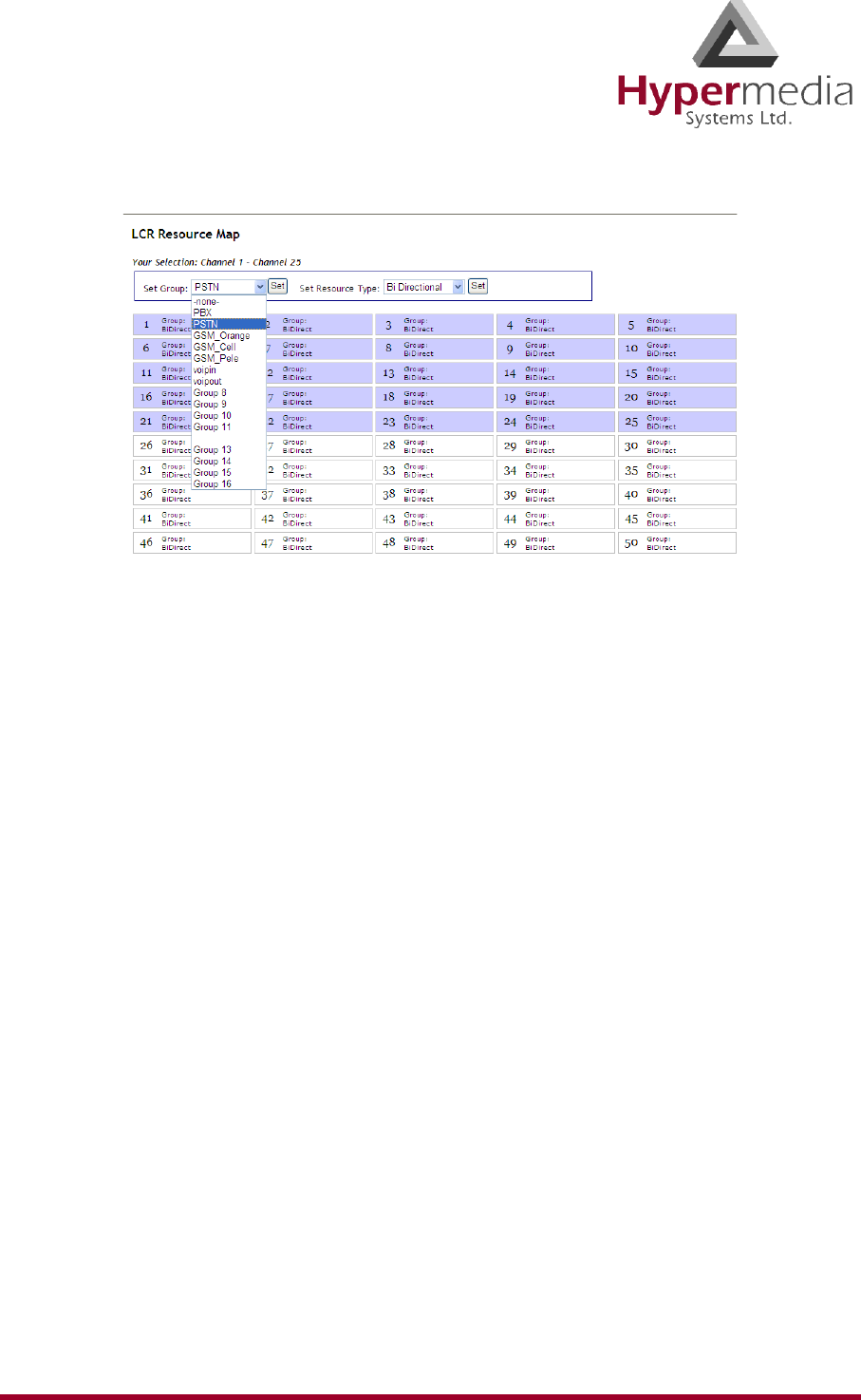Select channel 49 cell
The width and height of the screenshot is (861, 1400).
click(x=555, y=543)
